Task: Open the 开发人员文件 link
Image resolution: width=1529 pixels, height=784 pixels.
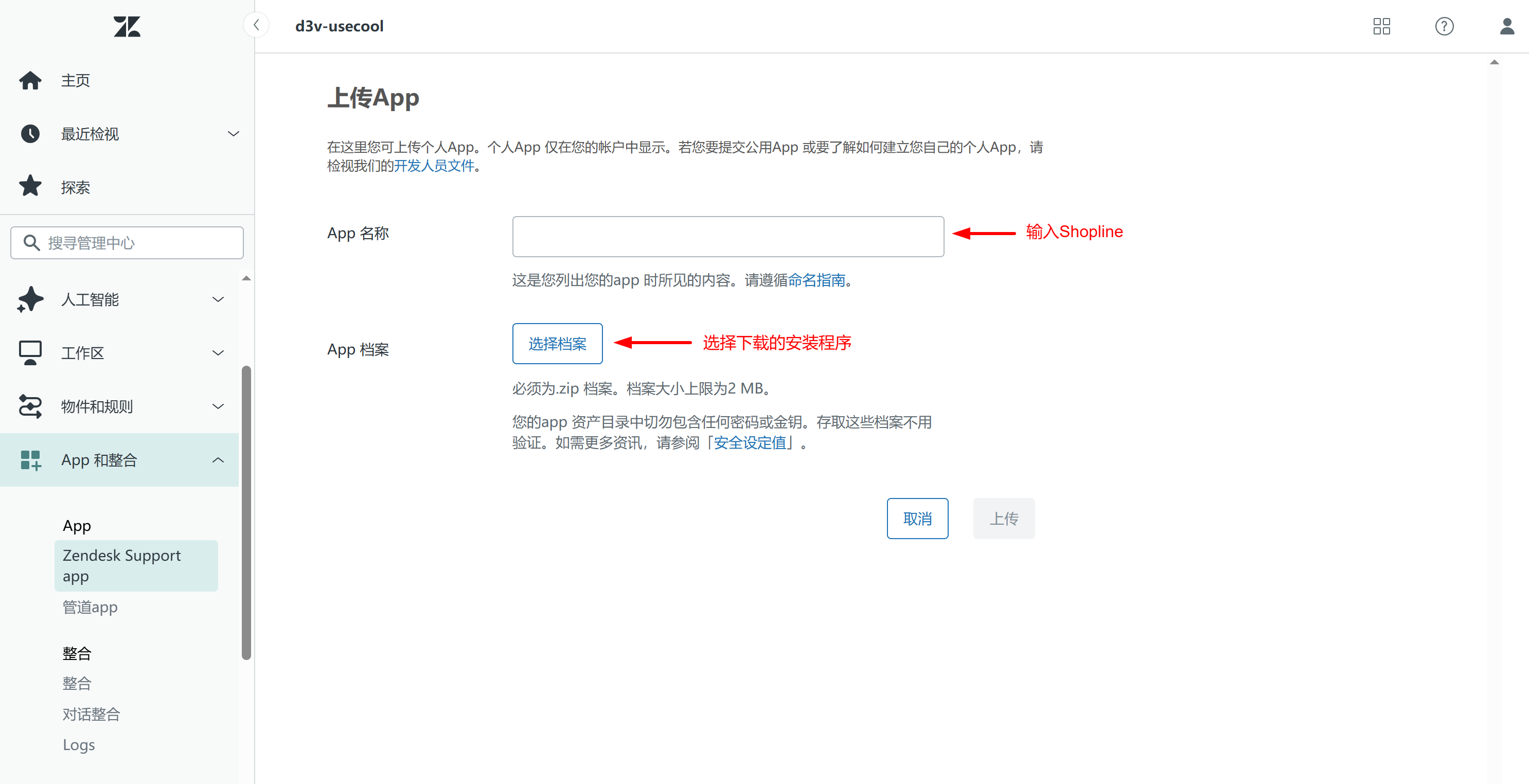Action: pyautogui.click(x=434, y=166)
